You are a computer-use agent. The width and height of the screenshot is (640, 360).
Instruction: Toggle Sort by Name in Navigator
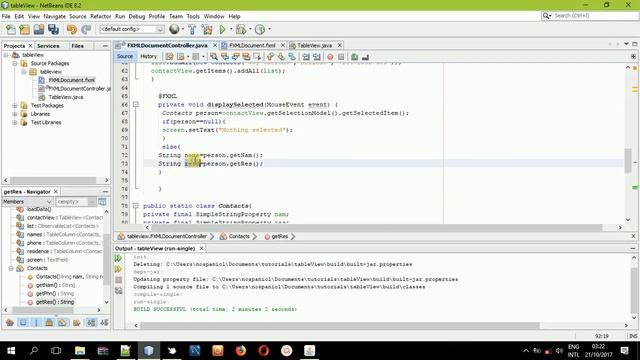[x=91, y=322]
